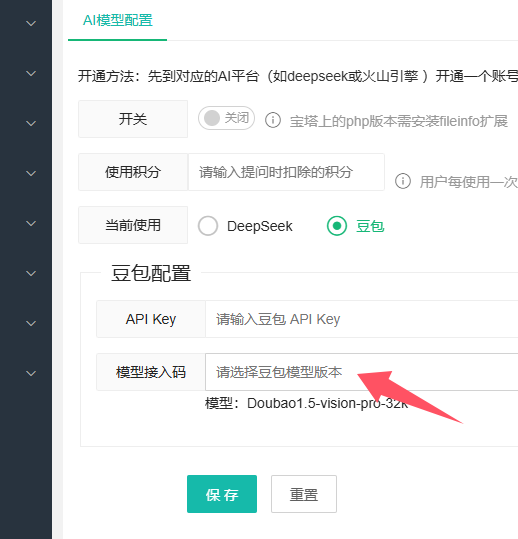Expand the fifth sidebar chevron

(x=31, y=223)
